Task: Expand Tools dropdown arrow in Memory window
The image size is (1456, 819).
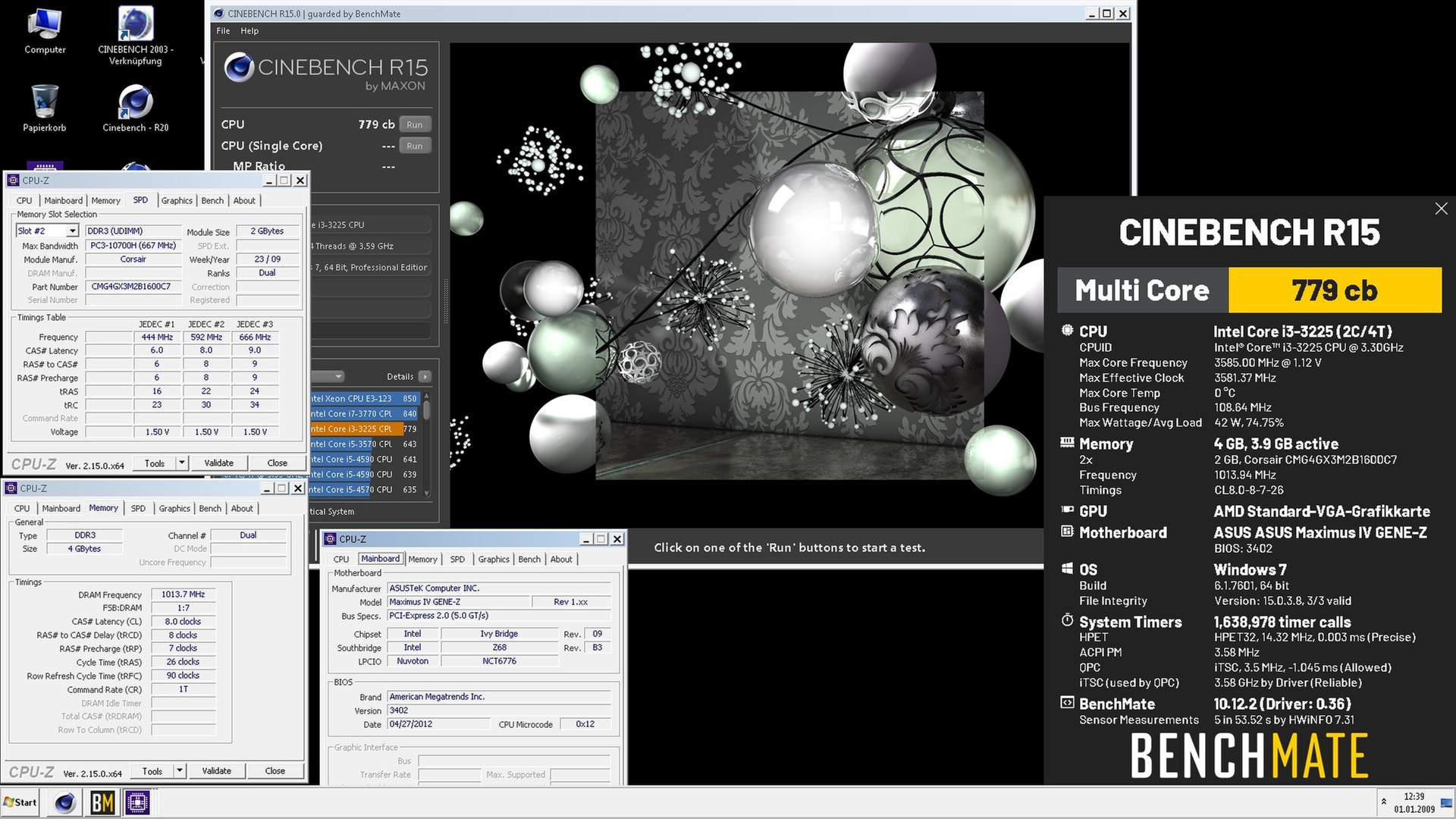Action: click(x=180, y=770)
